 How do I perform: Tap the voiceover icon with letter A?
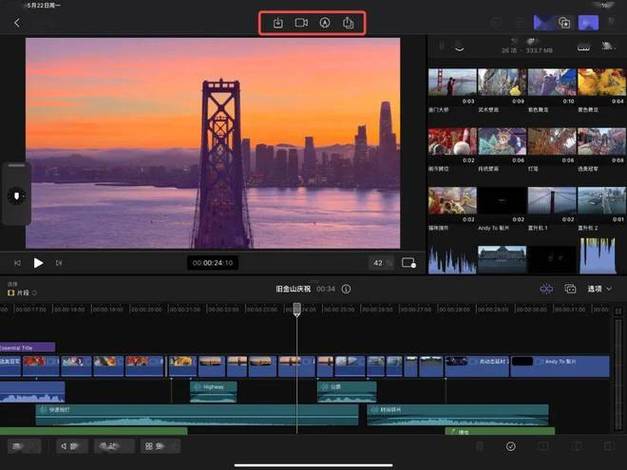pos(325,23)
